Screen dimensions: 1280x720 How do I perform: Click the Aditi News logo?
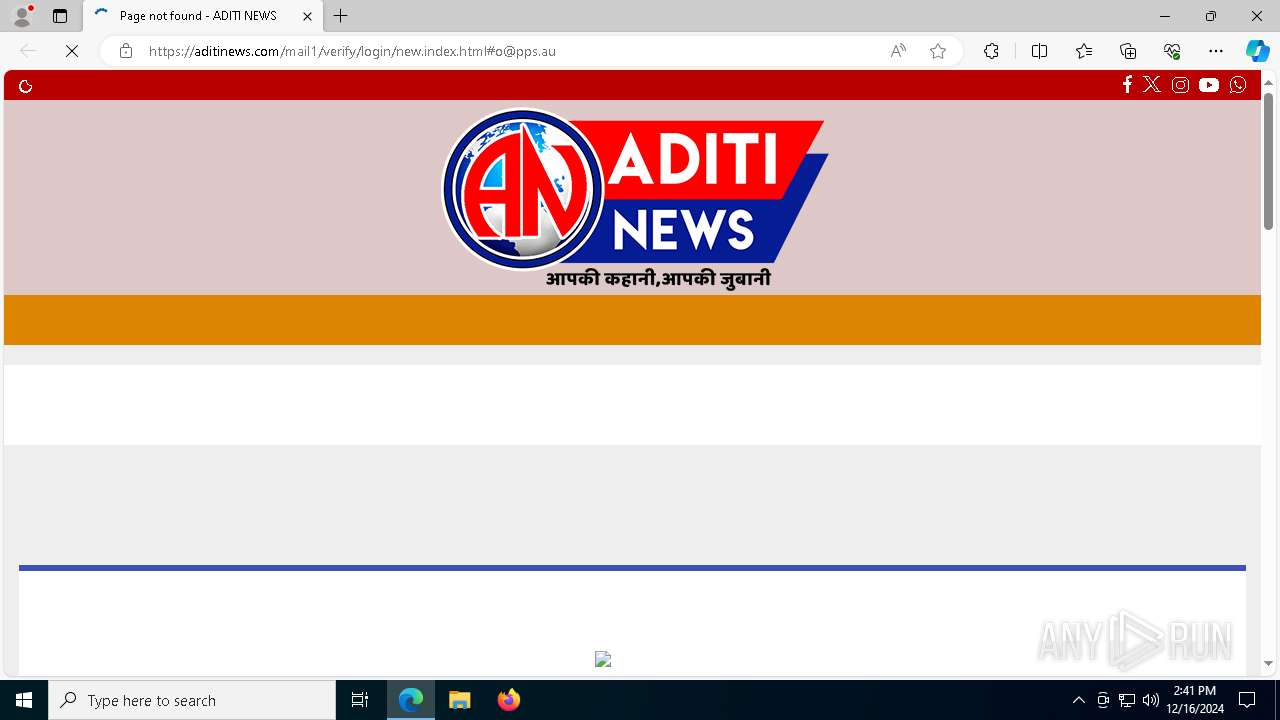coord(634,197)
